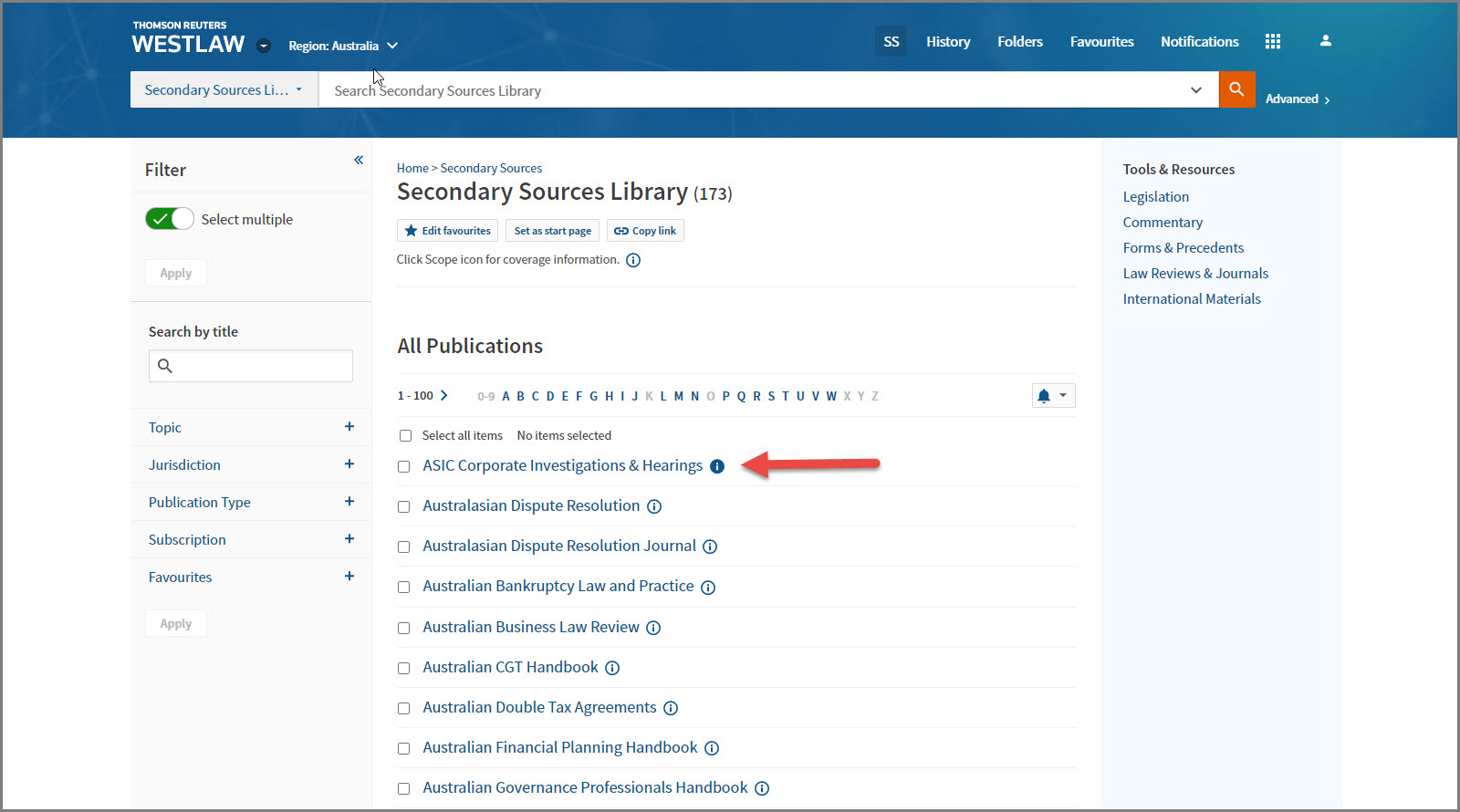Open scope info for Australian Business Law Review
The image size is (1460, 812).
click(653, 628)
